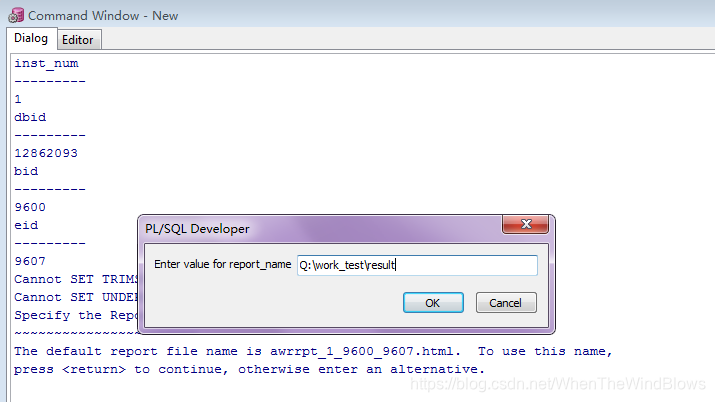
Task: Focus the report_name value input field
Action: click(417, 265)
